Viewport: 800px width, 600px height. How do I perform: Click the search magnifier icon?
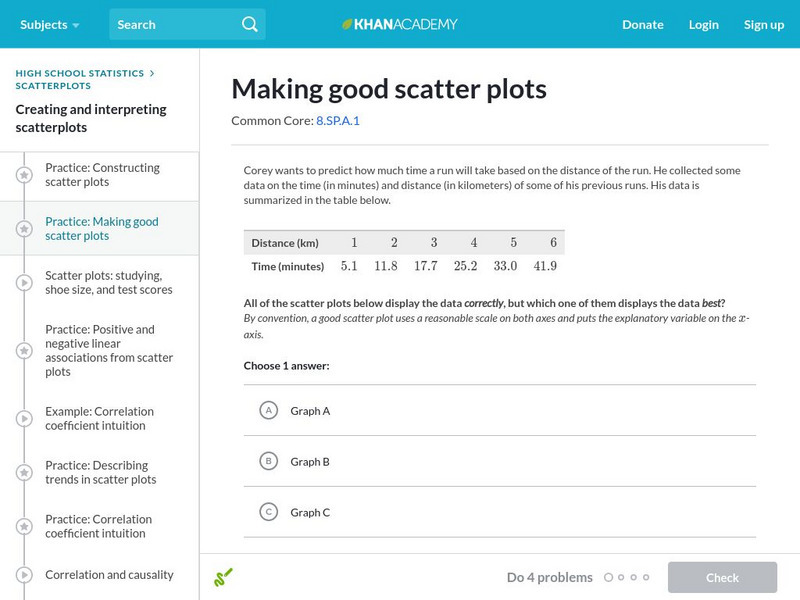pos(250,24)
